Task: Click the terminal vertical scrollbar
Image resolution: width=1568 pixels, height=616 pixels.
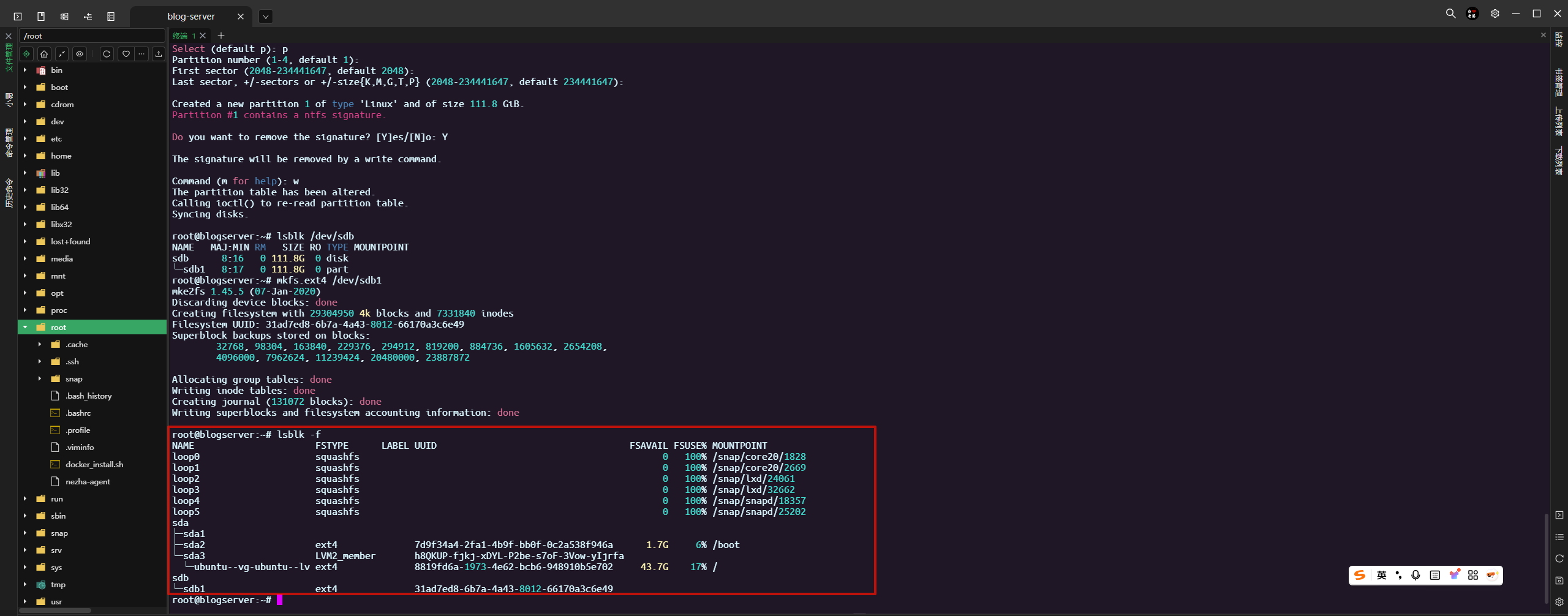Action: [1545, 557]
